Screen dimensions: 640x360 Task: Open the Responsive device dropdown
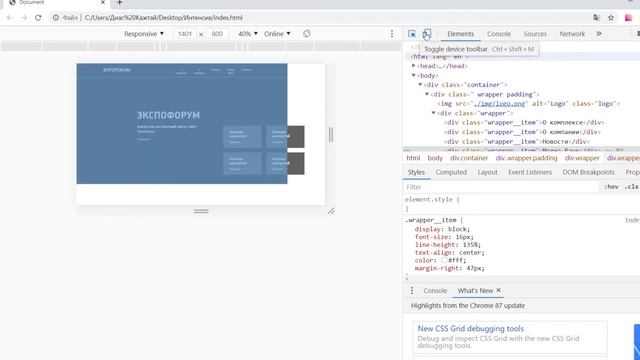(x=144, y=34)
